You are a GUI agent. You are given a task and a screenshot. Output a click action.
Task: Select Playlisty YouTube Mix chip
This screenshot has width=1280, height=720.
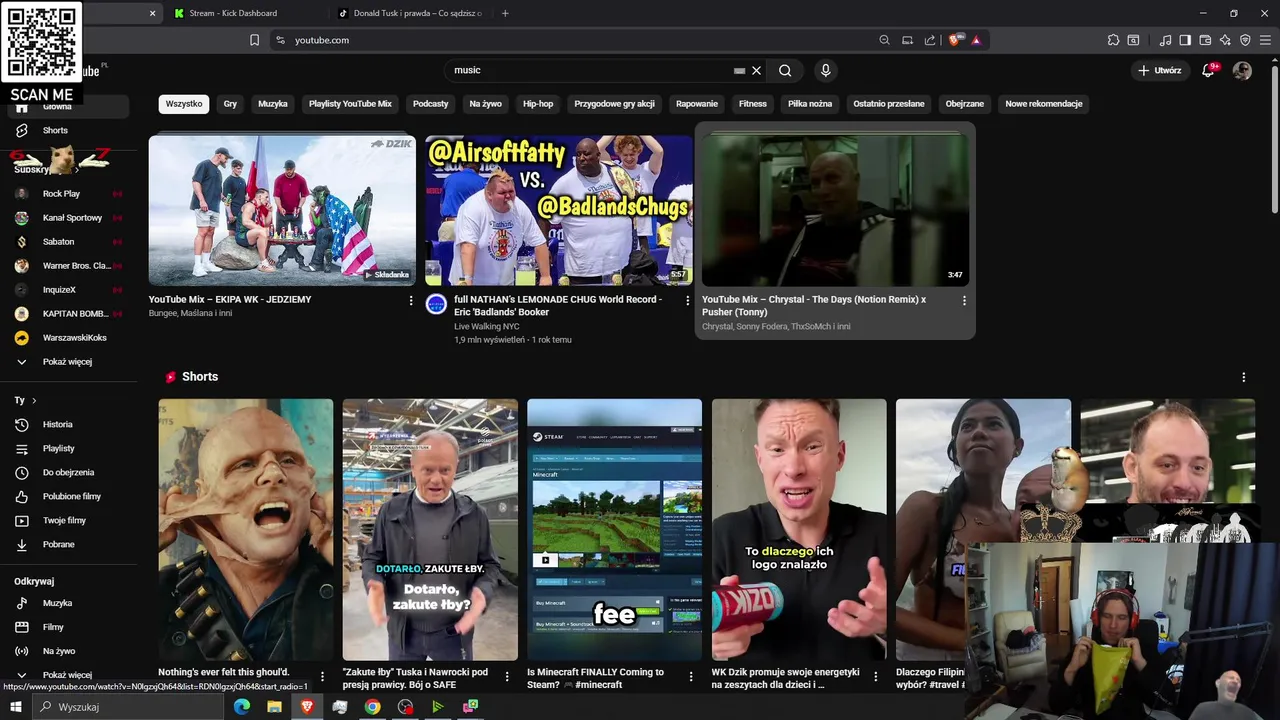tap(350, 104)
